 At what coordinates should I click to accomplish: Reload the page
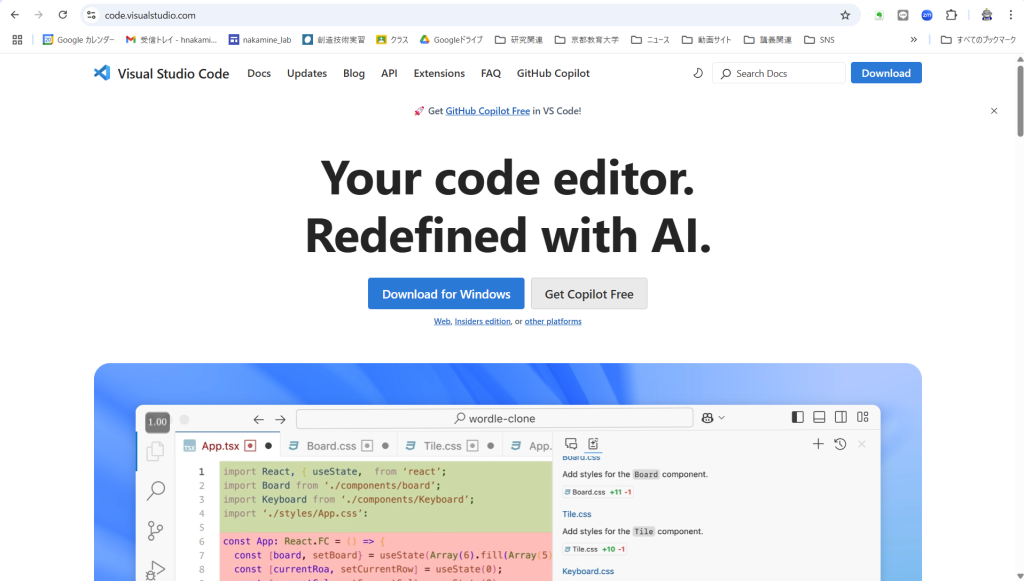pos(63,15)
